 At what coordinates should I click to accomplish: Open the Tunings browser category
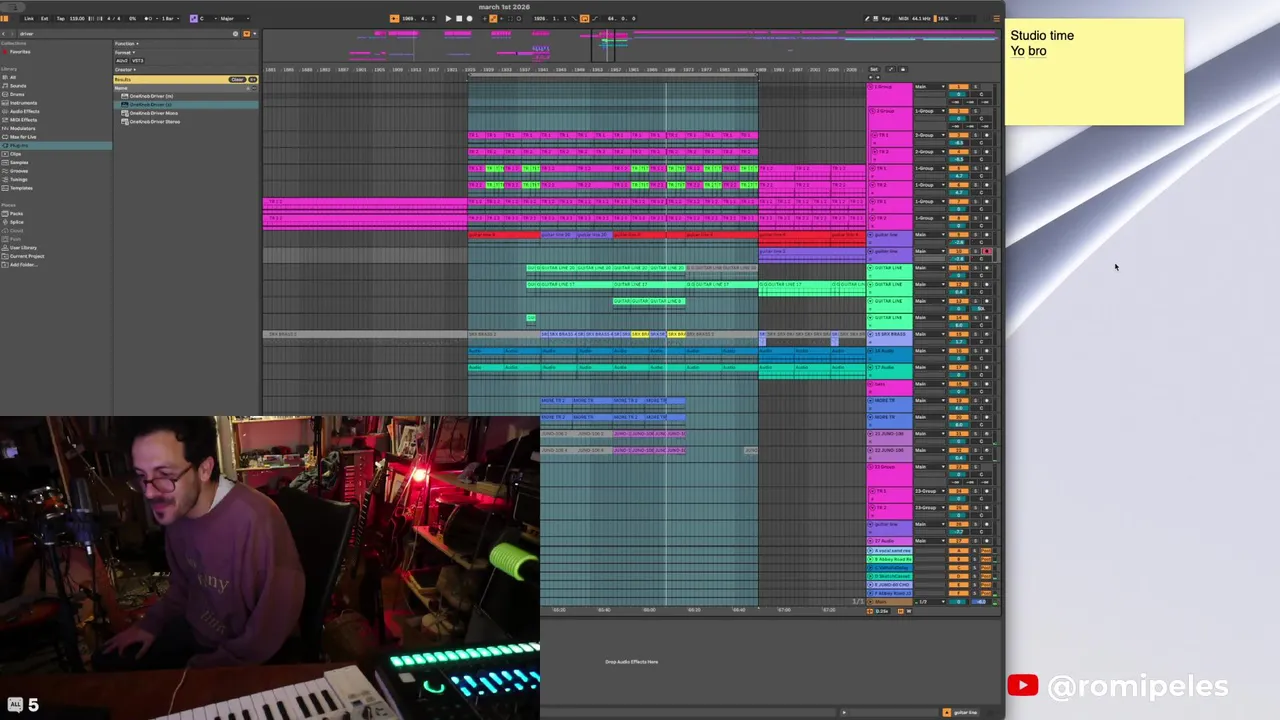pos(19,180)
